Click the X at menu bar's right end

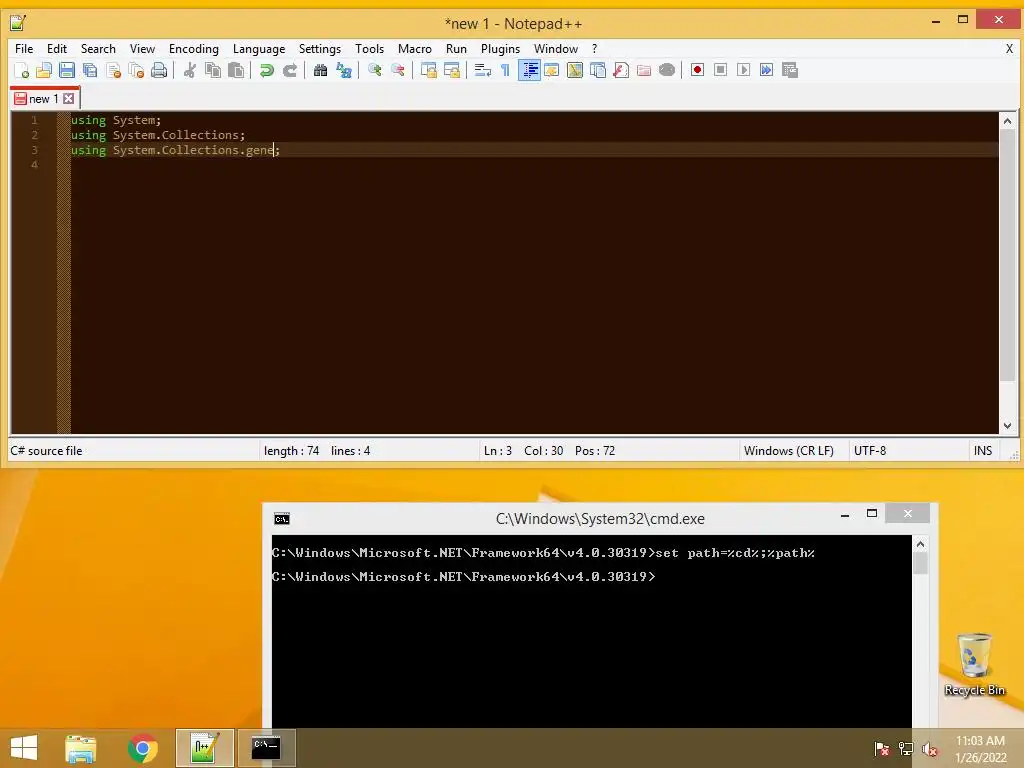(x=1009, y=48)
